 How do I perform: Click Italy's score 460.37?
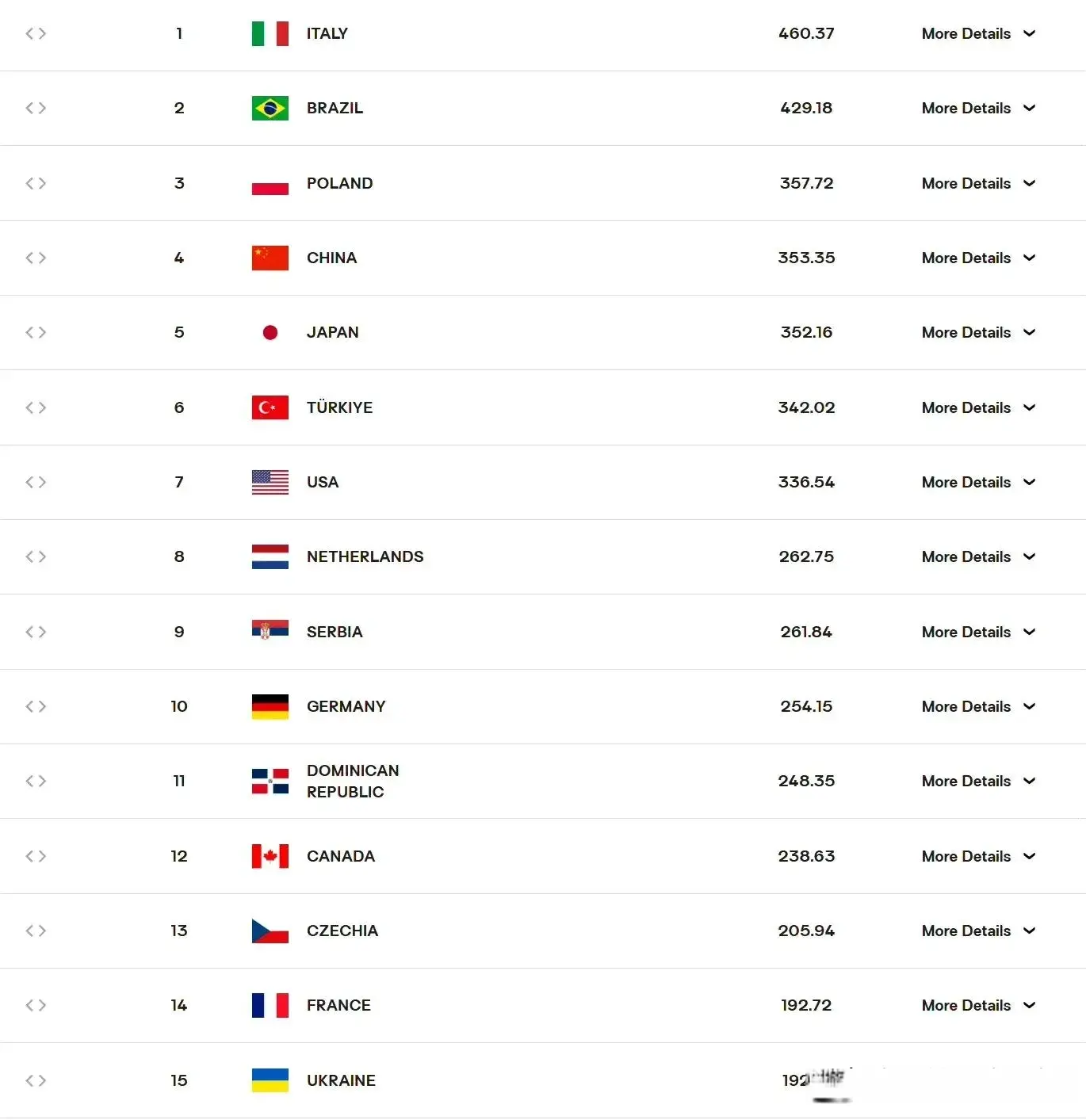coord(806,33)
